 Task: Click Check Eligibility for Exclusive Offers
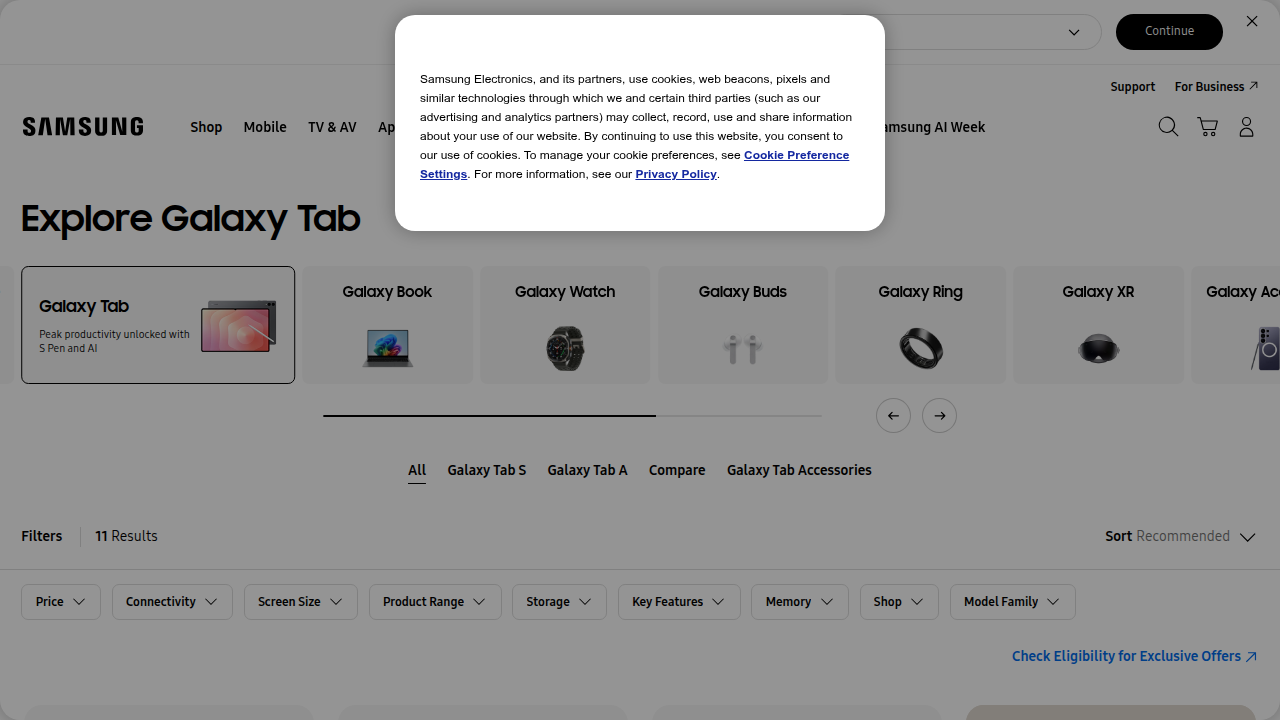click(1134, 657)
